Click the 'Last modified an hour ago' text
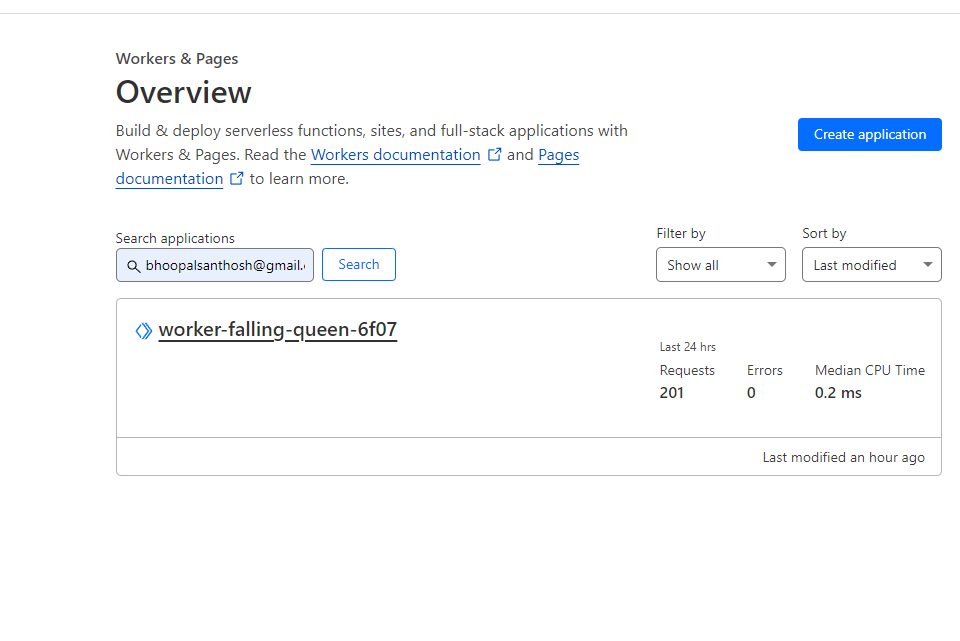Viewport: 960px width, 641px height. tap(844, 457)
